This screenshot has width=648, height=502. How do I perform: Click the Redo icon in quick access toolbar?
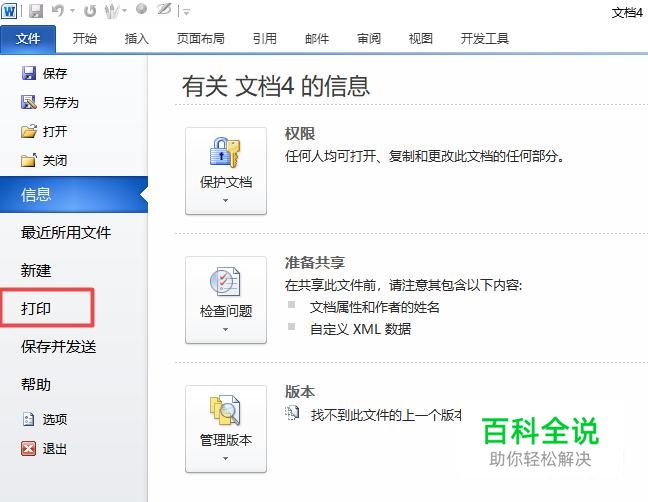click(90, 11)
